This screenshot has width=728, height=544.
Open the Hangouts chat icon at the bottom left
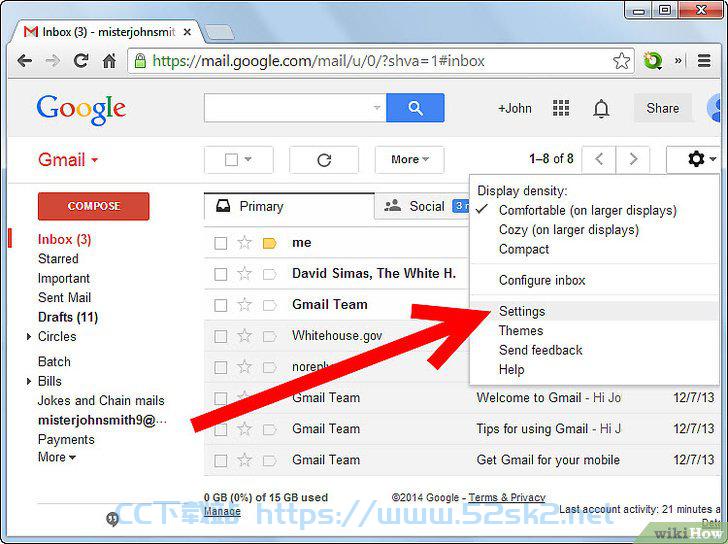(x=112, y=519)
